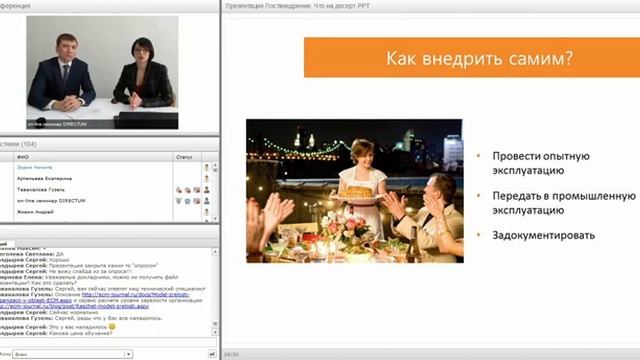The height and width of the screenshot is (360, 640).
Task: Click the presenter icon in the Тавакалова Гузель row
Action: pyautogui.click(x=207, y=189)
